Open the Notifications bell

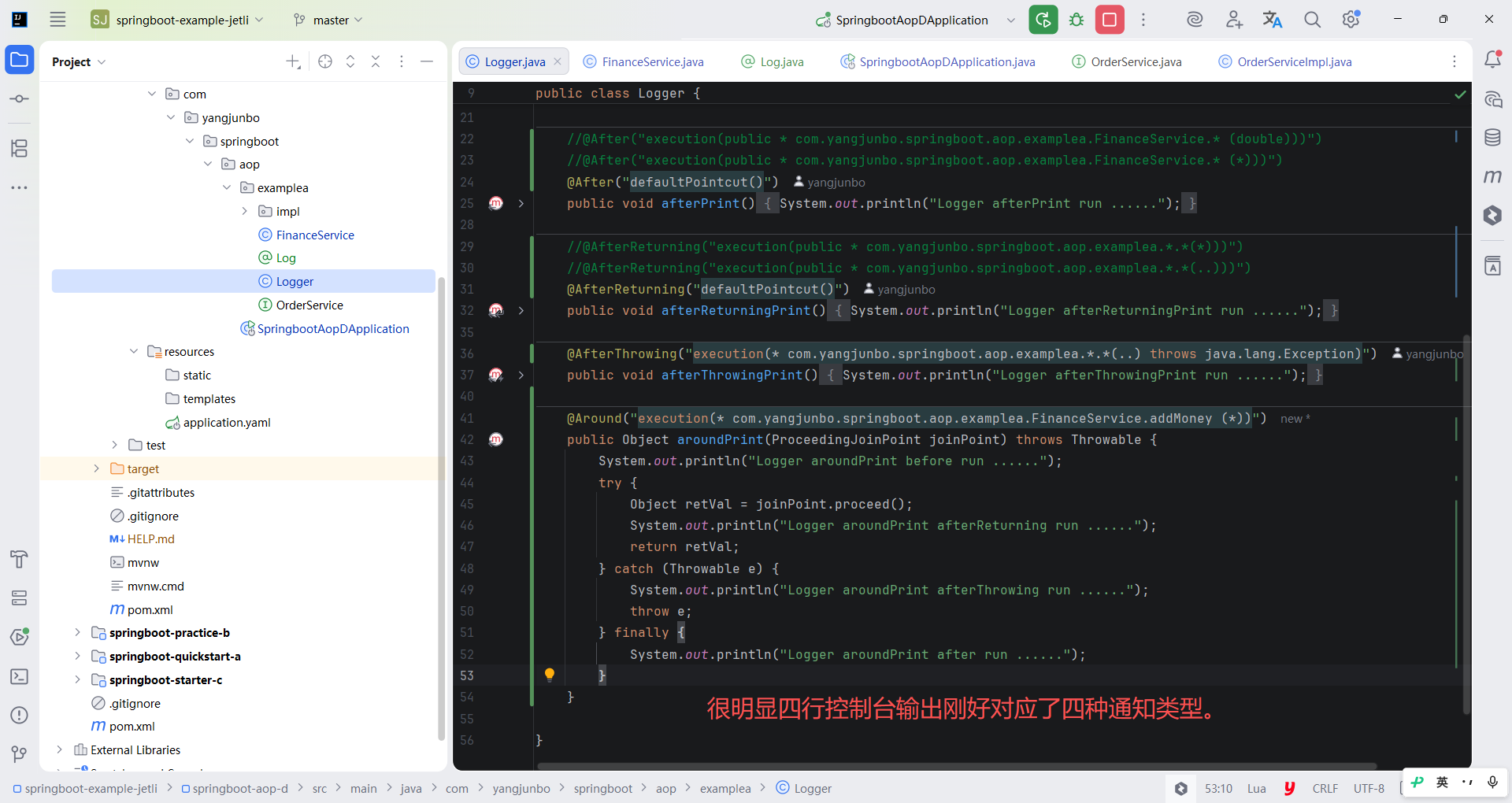click(x=1492, y=60)
